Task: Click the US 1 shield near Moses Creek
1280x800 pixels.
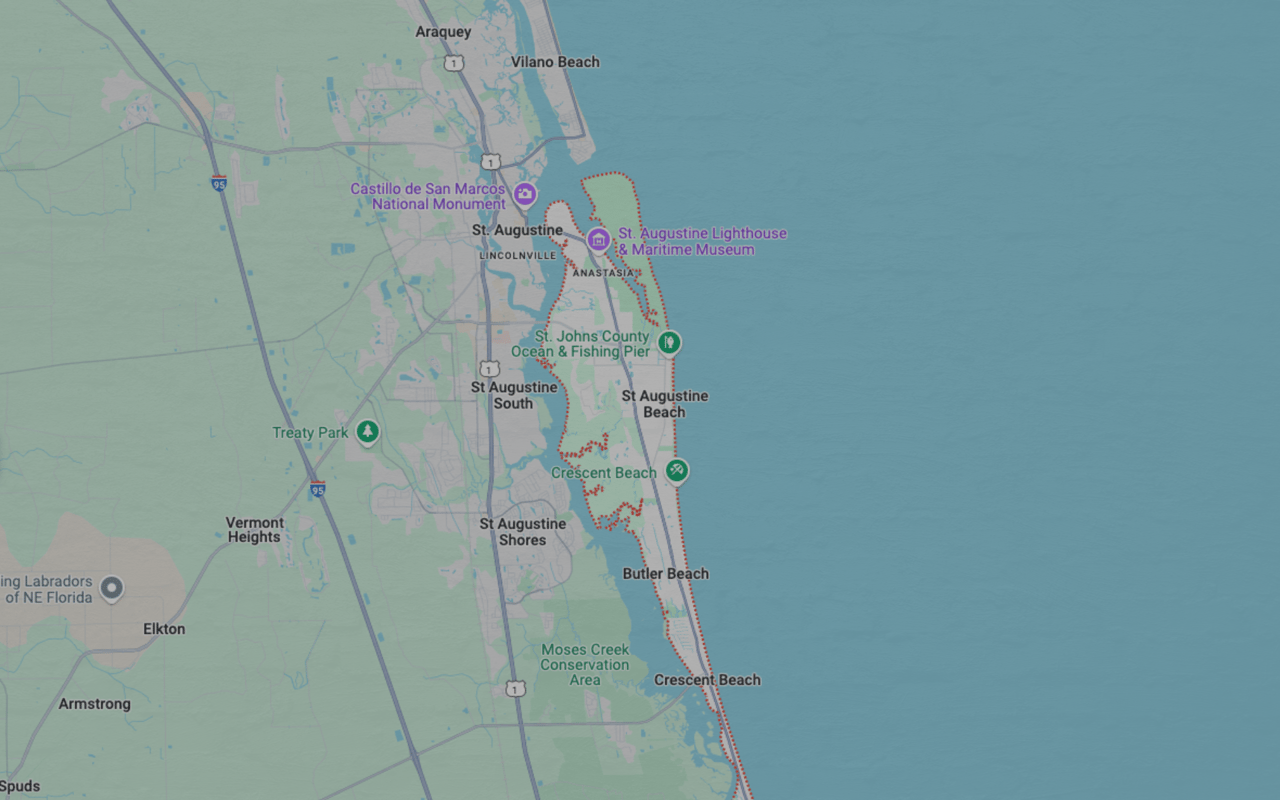Action: click(x=515, y=688)
